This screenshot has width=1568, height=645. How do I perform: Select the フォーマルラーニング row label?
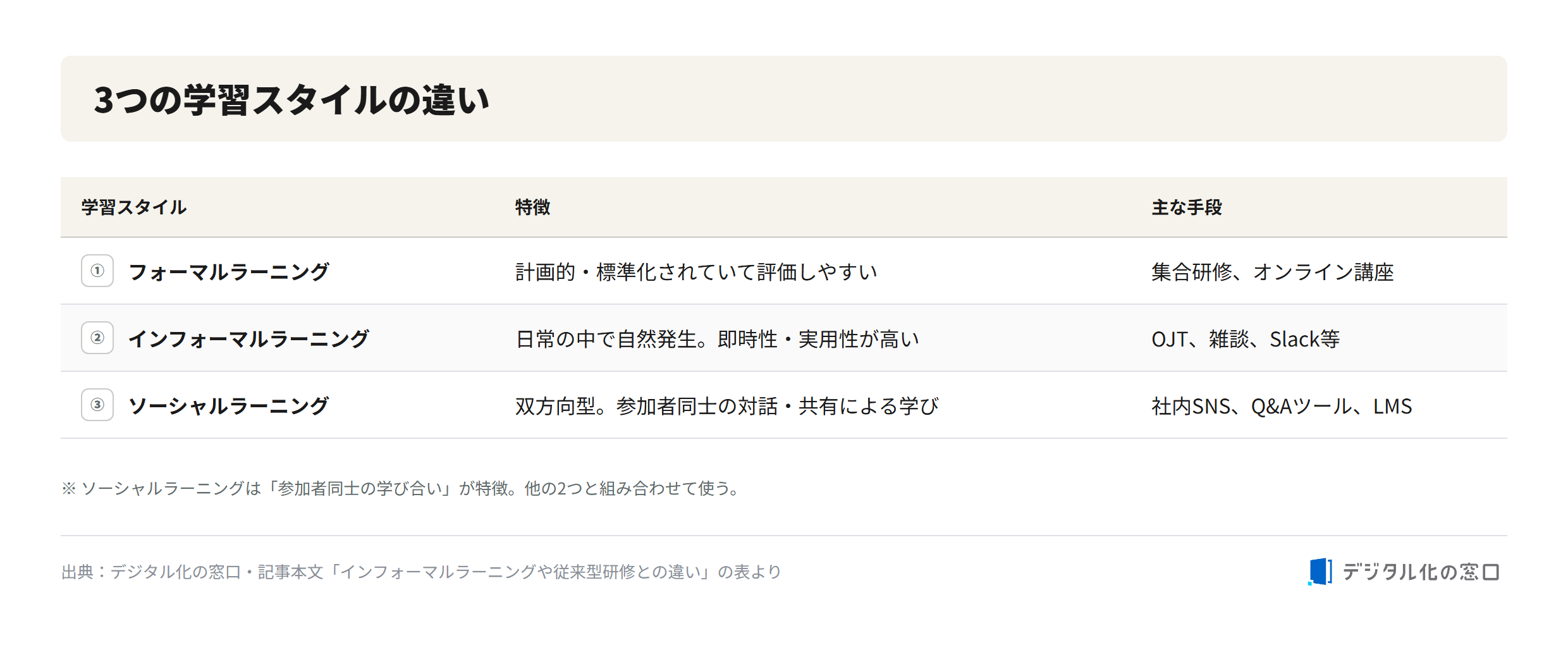click(228, 272)
